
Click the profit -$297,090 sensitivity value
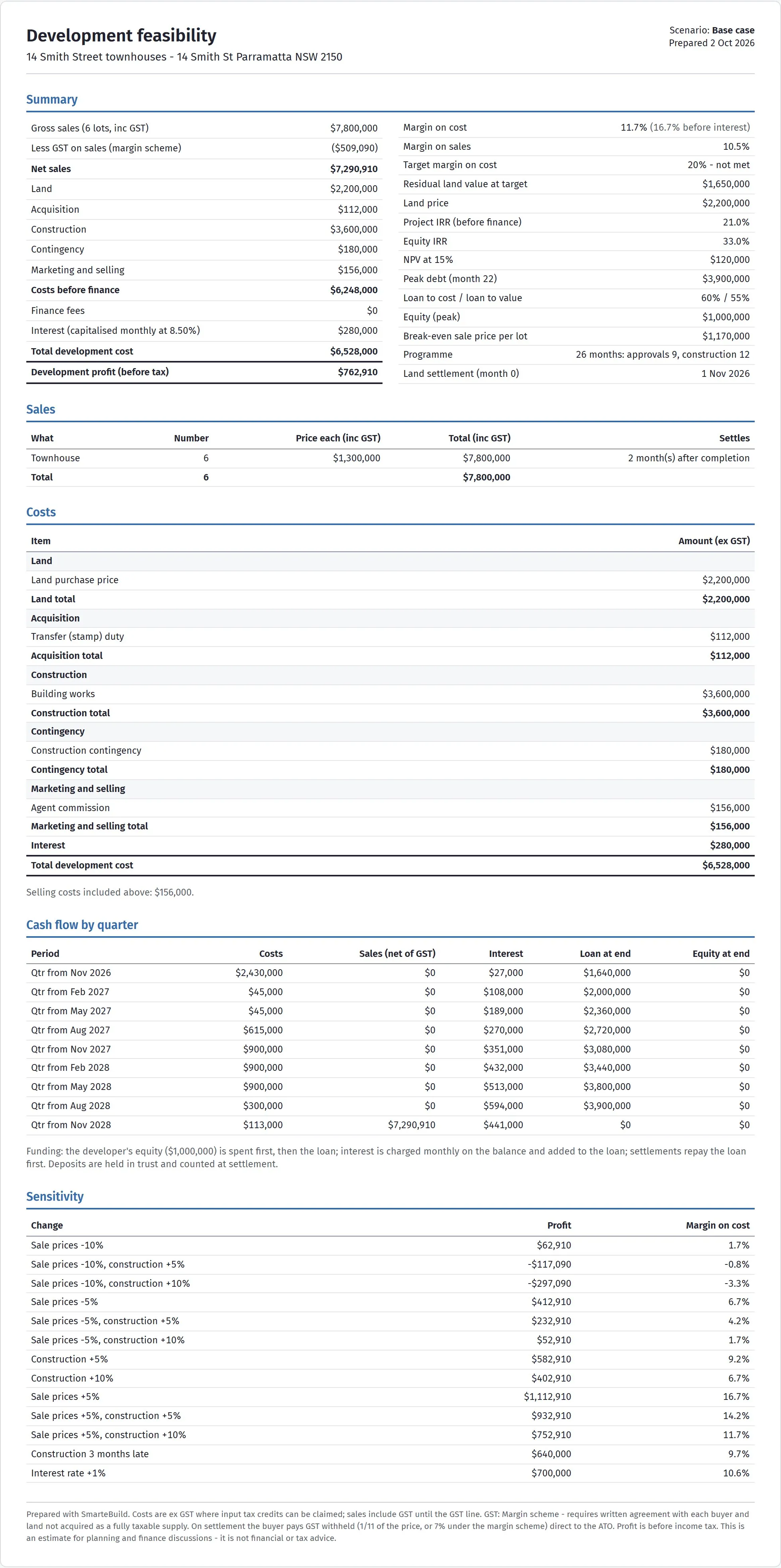(x=549, y=1283)
